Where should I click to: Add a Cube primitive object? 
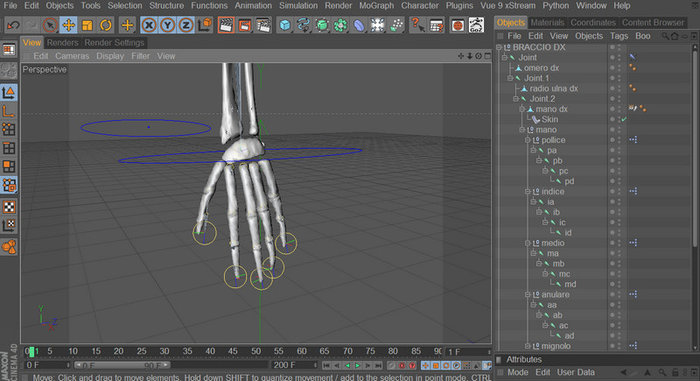pos(284,25)
